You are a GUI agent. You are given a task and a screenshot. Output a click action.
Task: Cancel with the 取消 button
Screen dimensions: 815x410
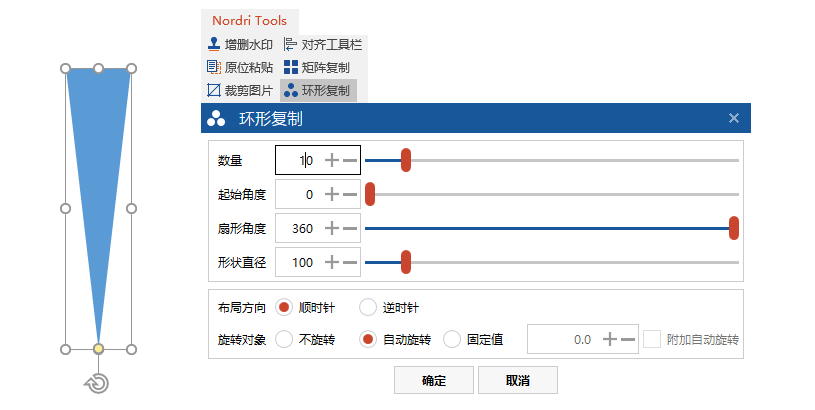tap(518, 380)
